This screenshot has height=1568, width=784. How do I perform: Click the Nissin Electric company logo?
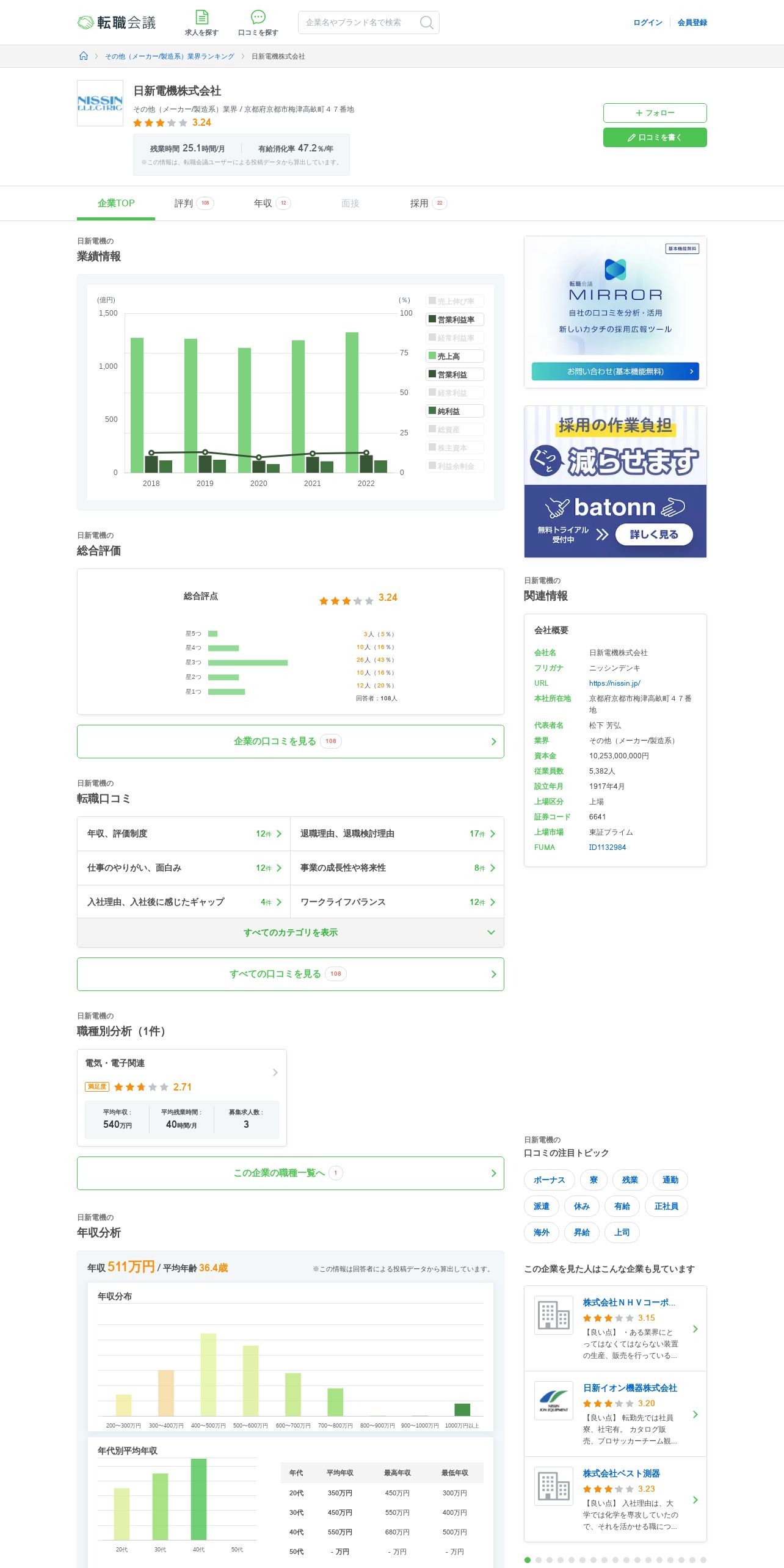click(100, 103)
